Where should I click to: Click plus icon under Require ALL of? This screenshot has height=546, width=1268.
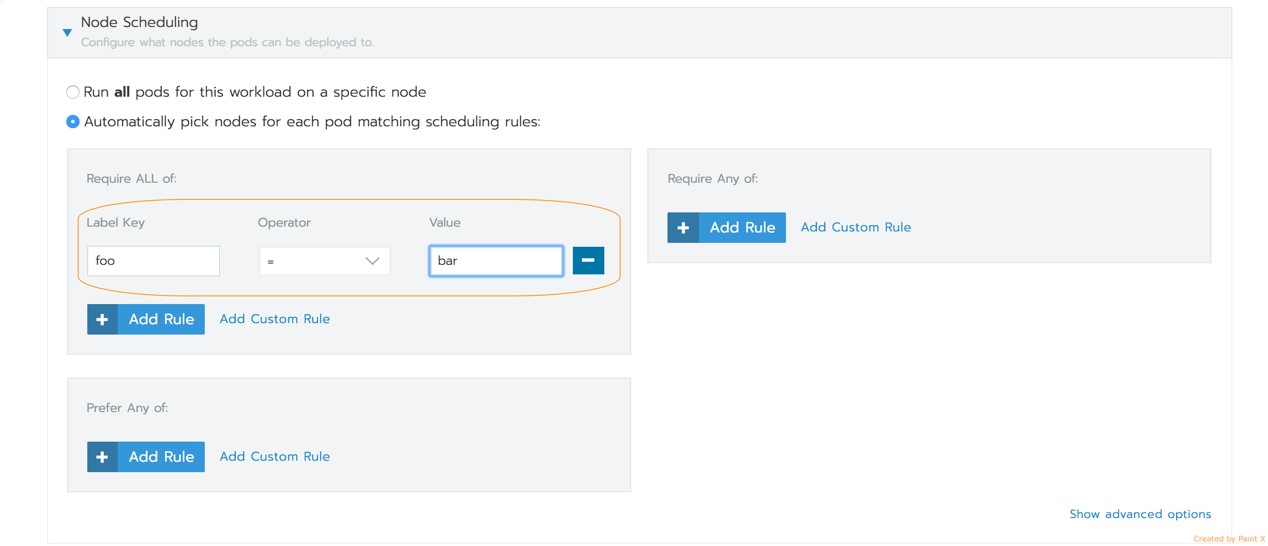pos(102,320)
